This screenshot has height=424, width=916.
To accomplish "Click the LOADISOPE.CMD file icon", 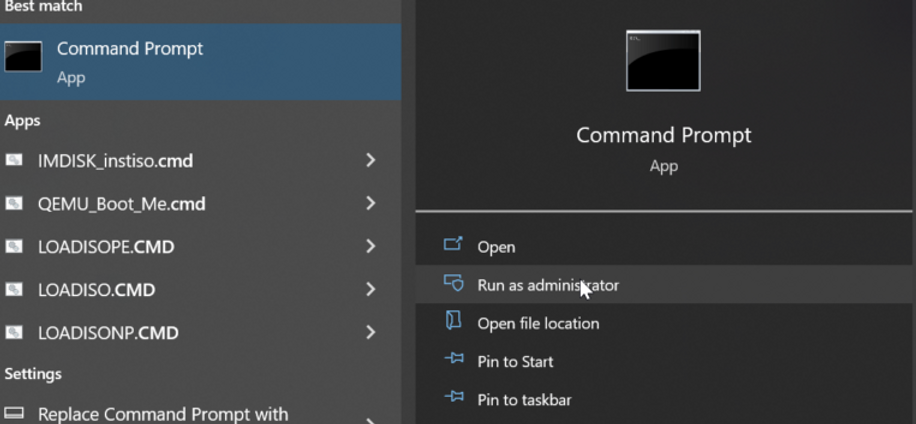I will [14, 246].
